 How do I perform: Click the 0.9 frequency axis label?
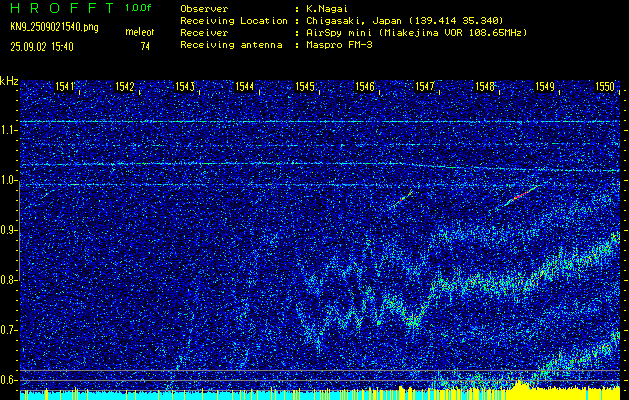tap(8, 230)
